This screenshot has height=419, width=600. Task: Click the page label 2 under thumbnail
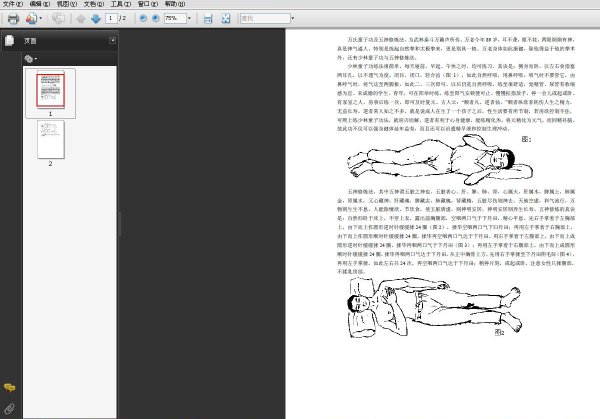[51, 163]
